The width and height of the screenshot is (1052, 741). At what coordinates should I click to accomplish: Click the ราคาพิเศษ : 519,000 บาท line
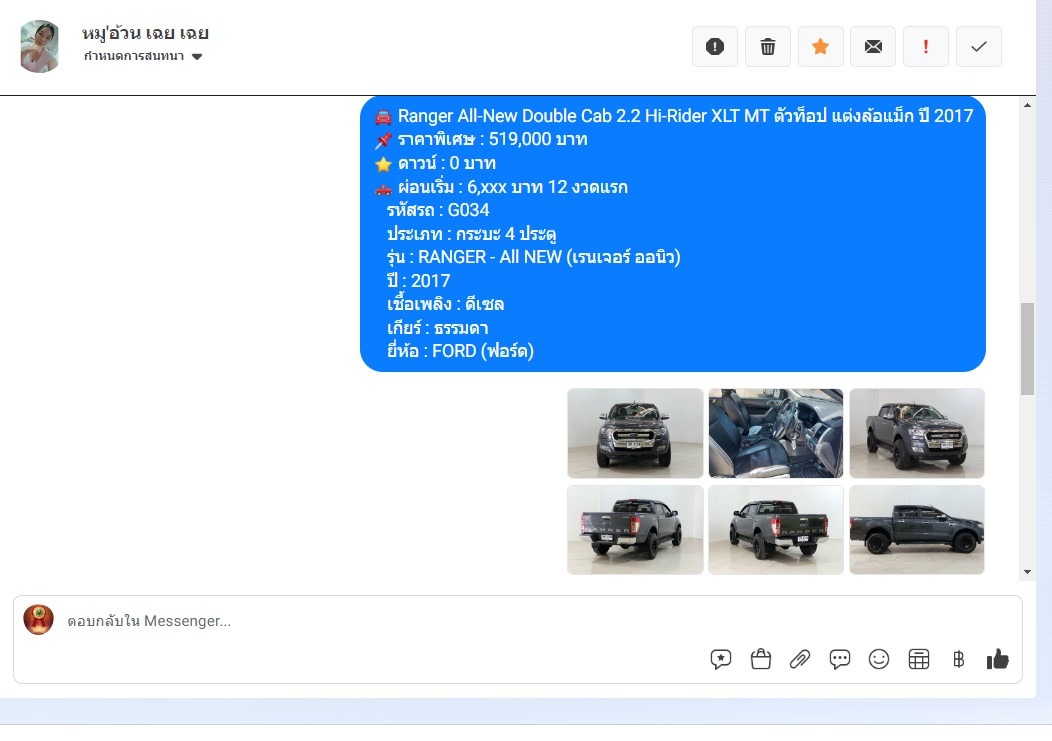click(x=481, y=139)
